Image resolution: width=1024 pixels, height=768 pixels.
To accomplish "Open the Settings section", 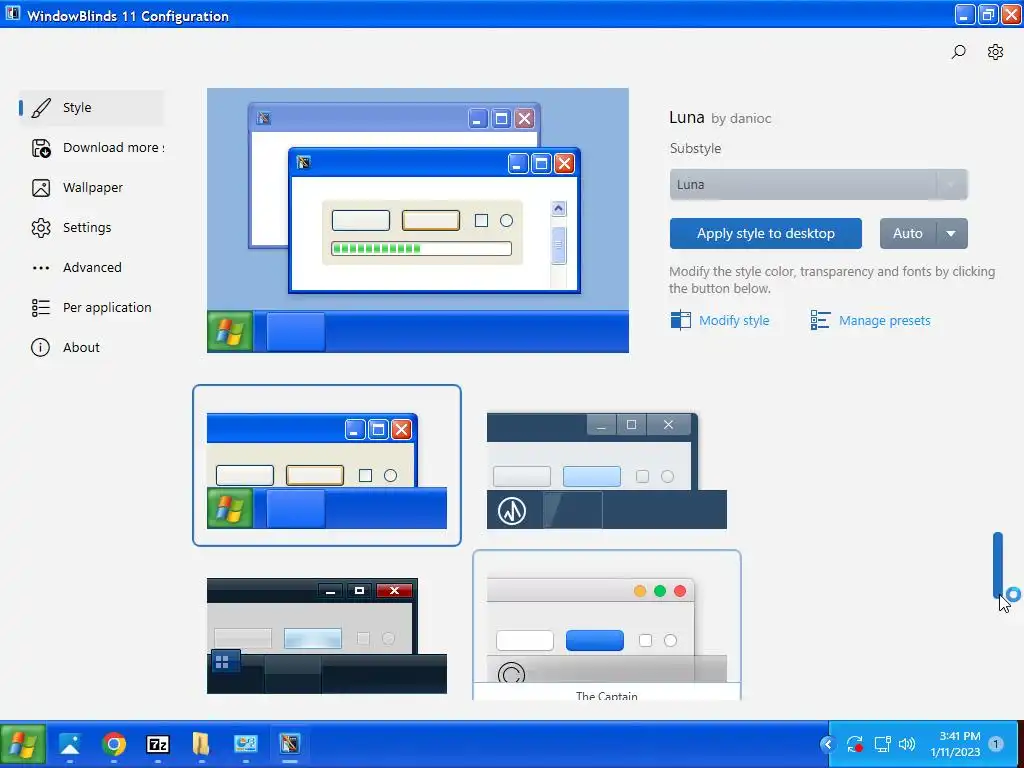I will pos(91,228).
